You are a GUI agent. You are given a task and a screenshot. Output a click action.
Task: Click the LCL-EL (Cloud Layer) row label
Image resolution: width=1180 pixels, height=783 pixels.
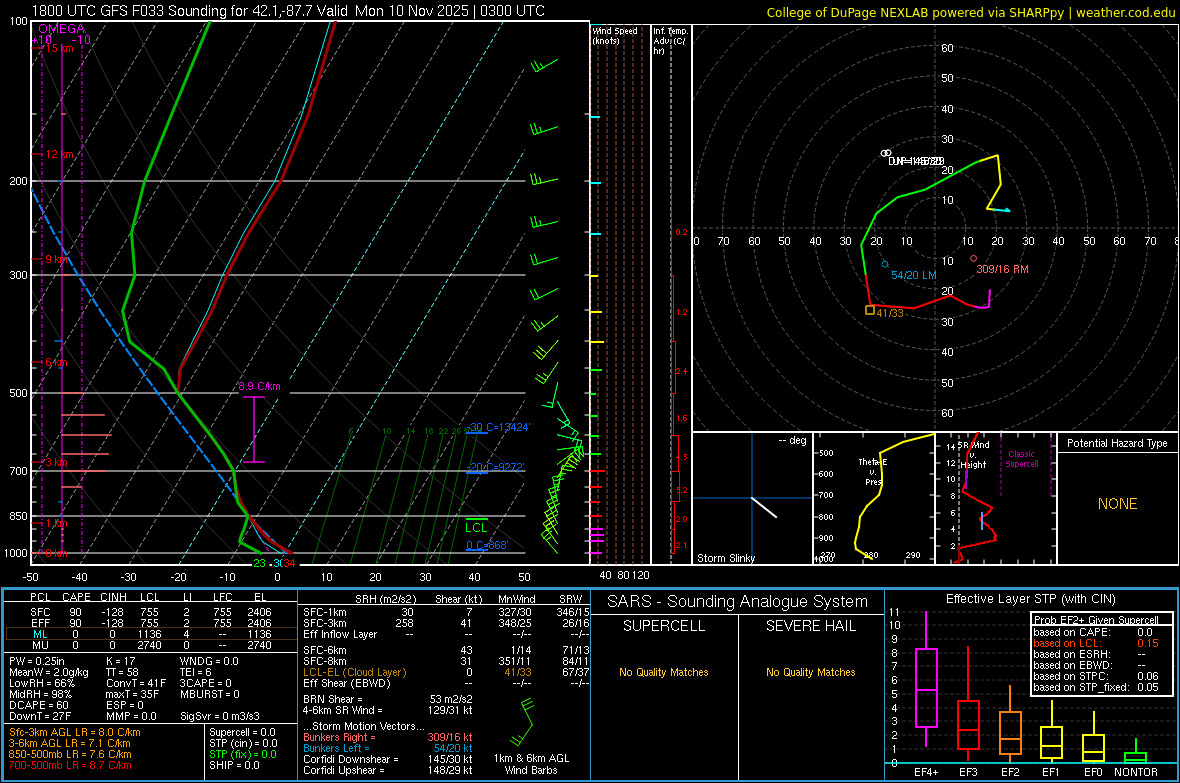pos(354,672)
